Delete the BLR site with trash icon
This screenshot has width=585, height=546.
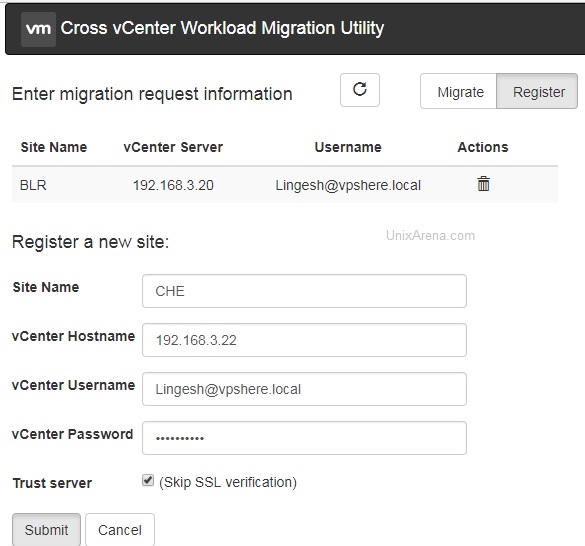coord(483,184)
